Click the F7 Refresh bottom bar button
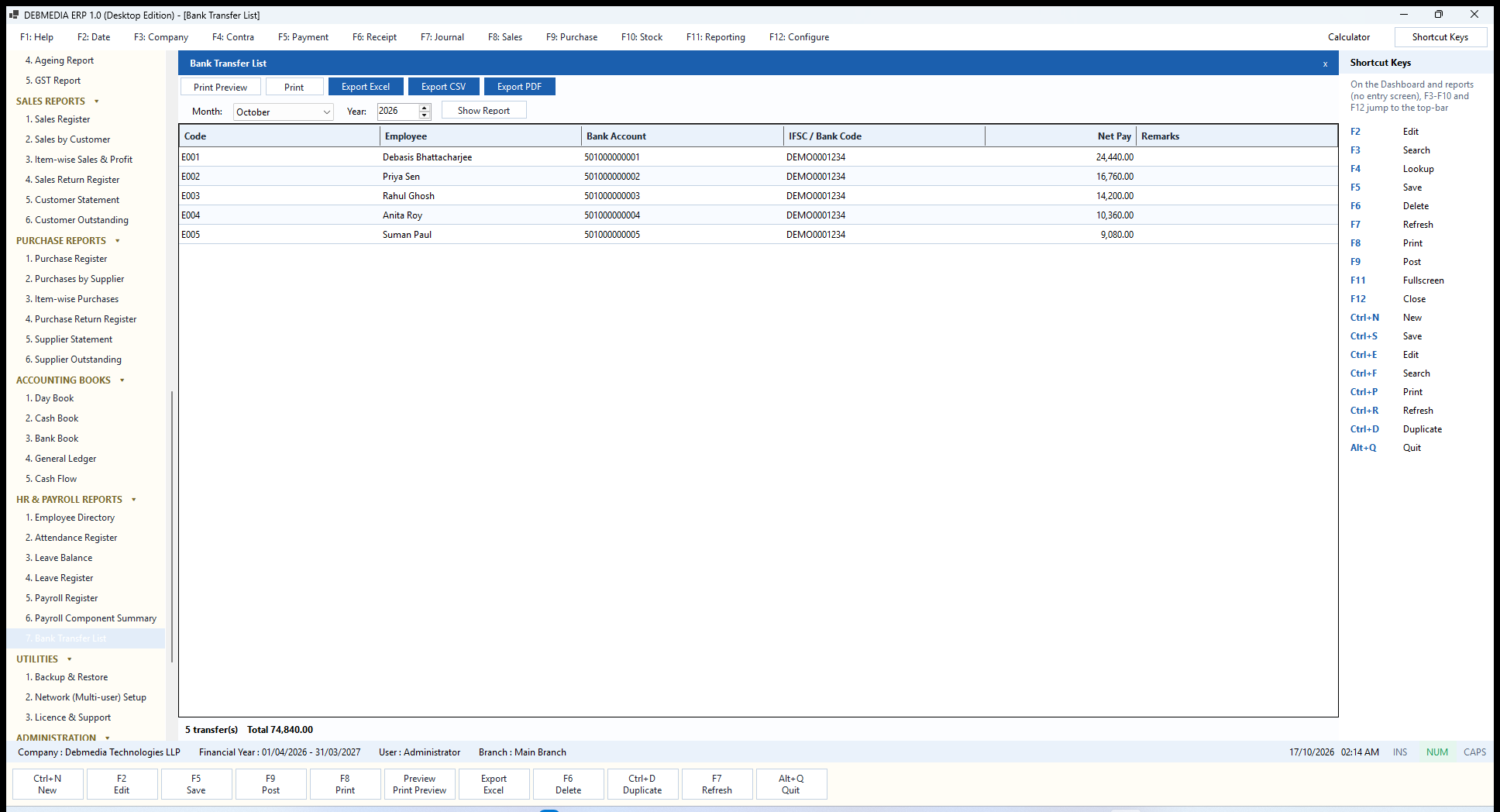 pos(717,784)
